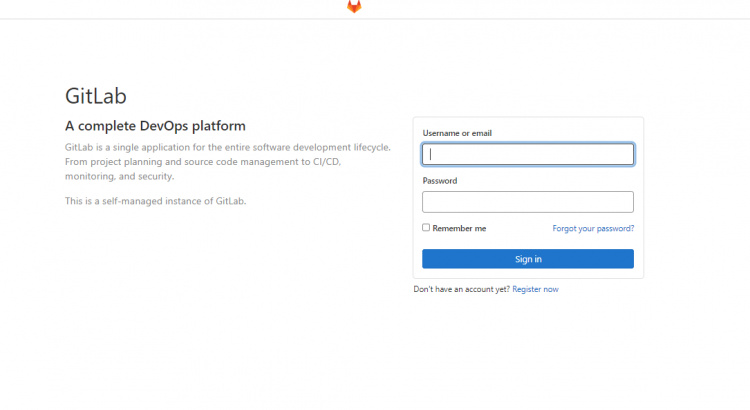The width and height of the screenshot is (750, 410).
Task: Click the 'Password' field label
Action: (440, 181)
